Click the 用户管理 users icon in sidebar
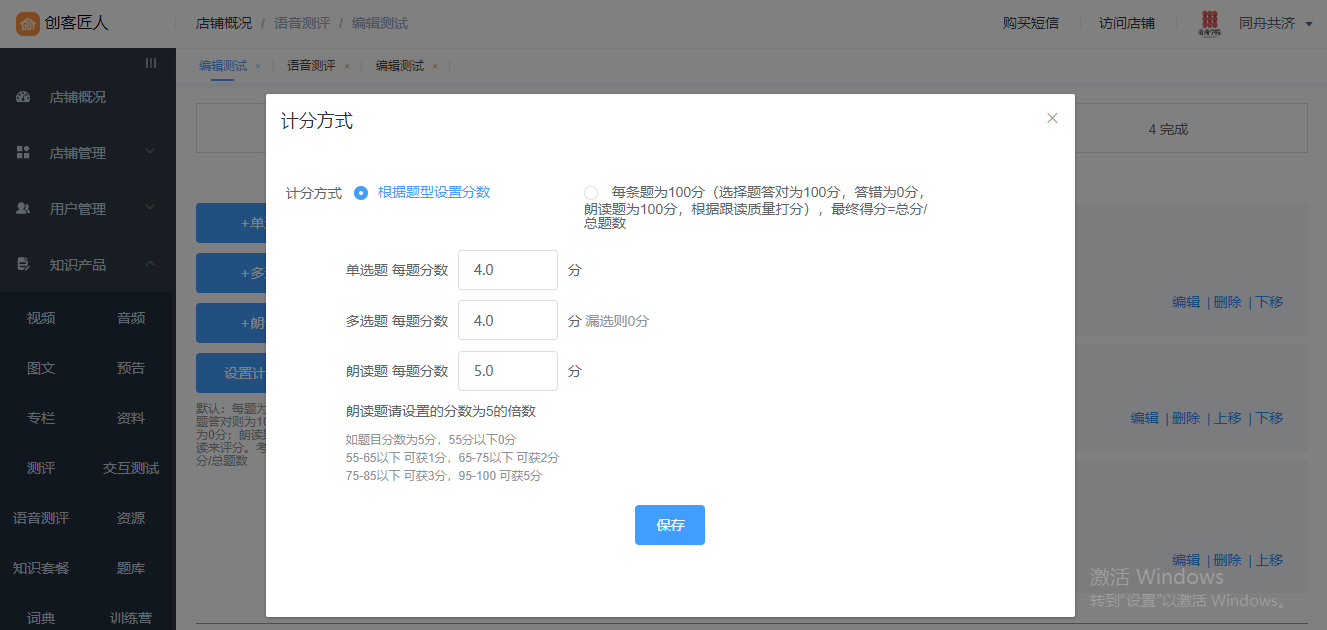1327x630 pixels. tap(23, 209)
